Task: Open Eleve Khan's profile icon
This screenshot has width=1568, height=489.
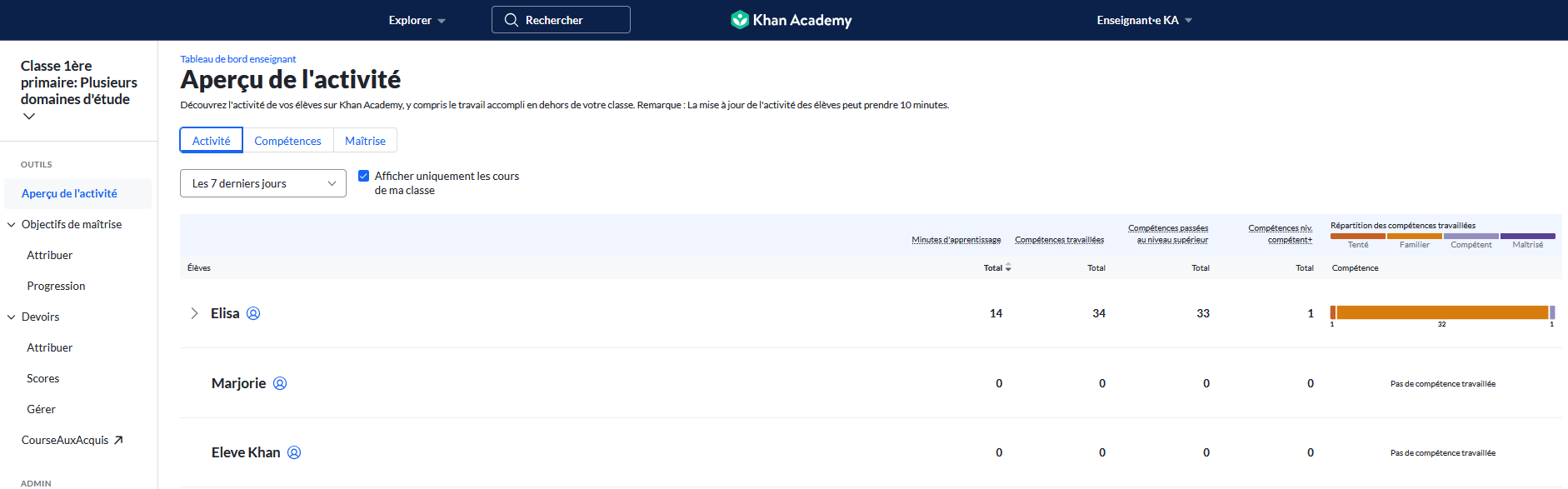Action: (294, 452)
